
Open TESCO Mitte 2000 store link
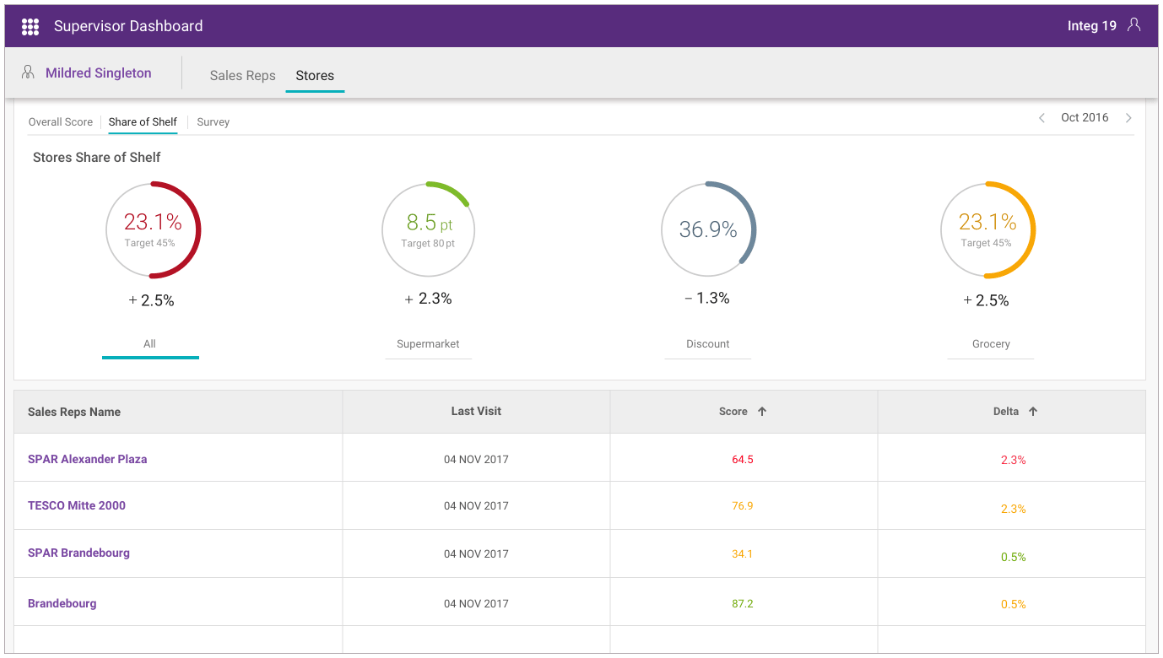coord(77,505)
